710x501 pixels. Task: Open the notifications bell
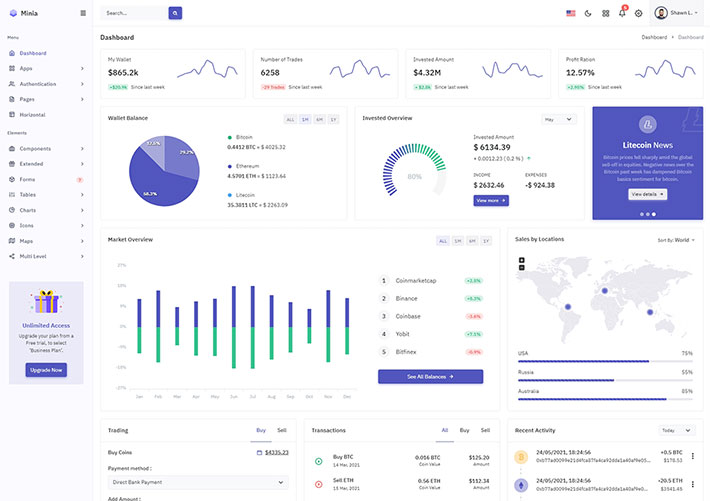click(622, 13)
